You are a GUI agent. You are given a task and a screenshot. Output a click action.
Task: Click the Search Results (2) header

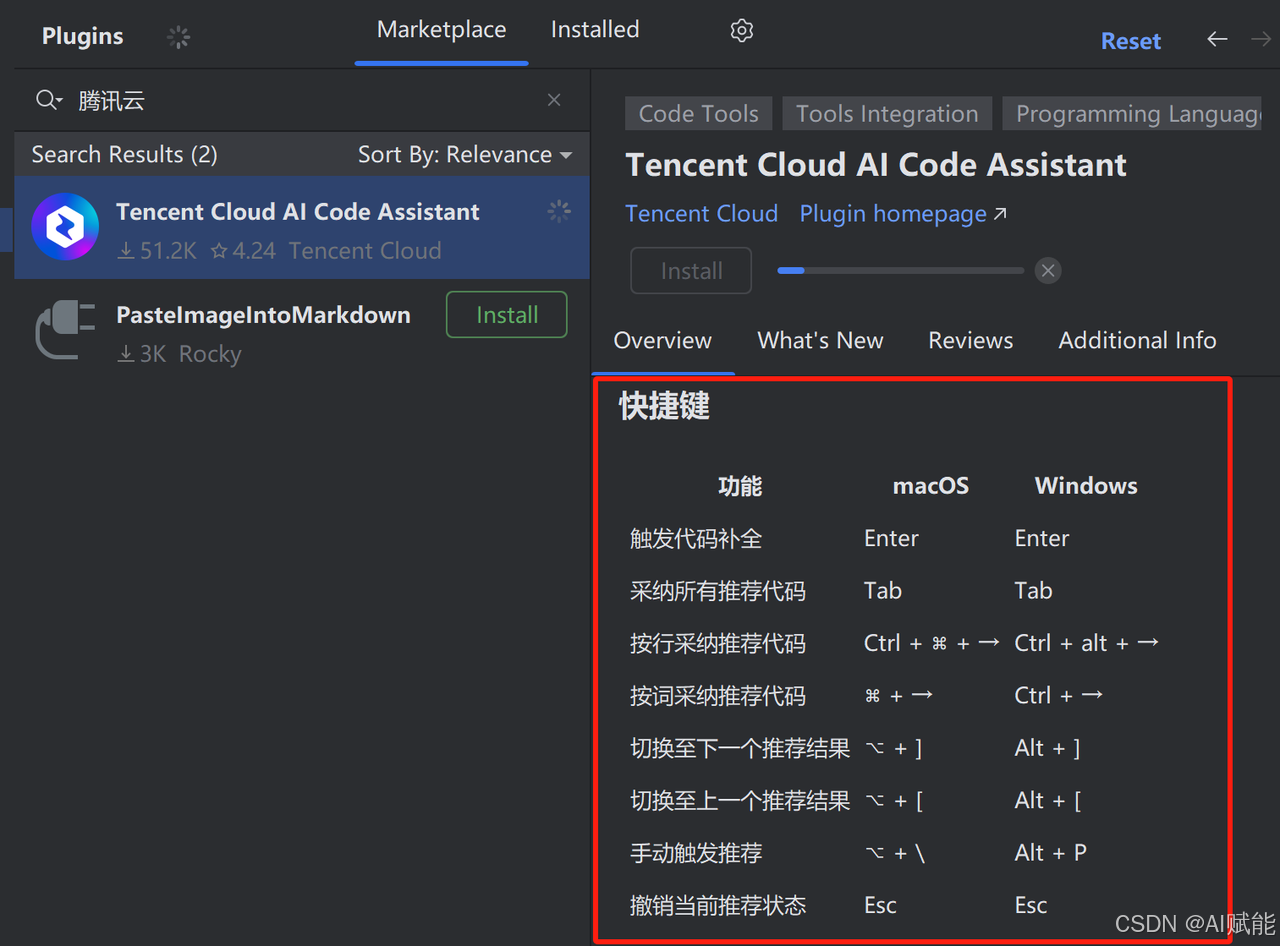tap(124, 155)
